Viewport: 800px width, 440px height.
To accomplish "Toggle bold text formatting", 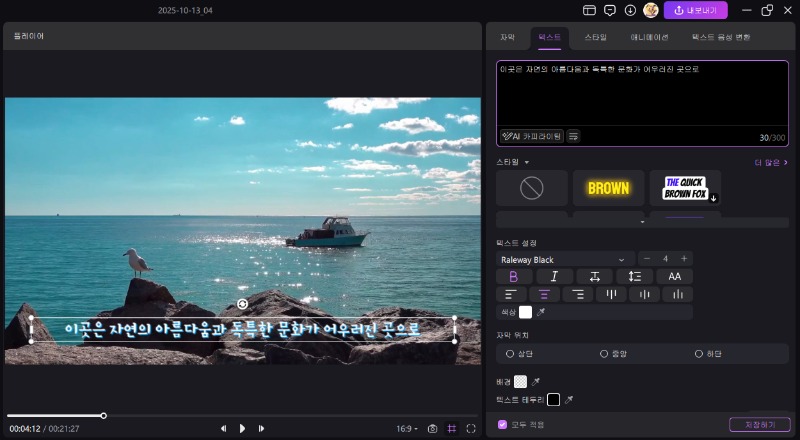I will coord(514,277).
